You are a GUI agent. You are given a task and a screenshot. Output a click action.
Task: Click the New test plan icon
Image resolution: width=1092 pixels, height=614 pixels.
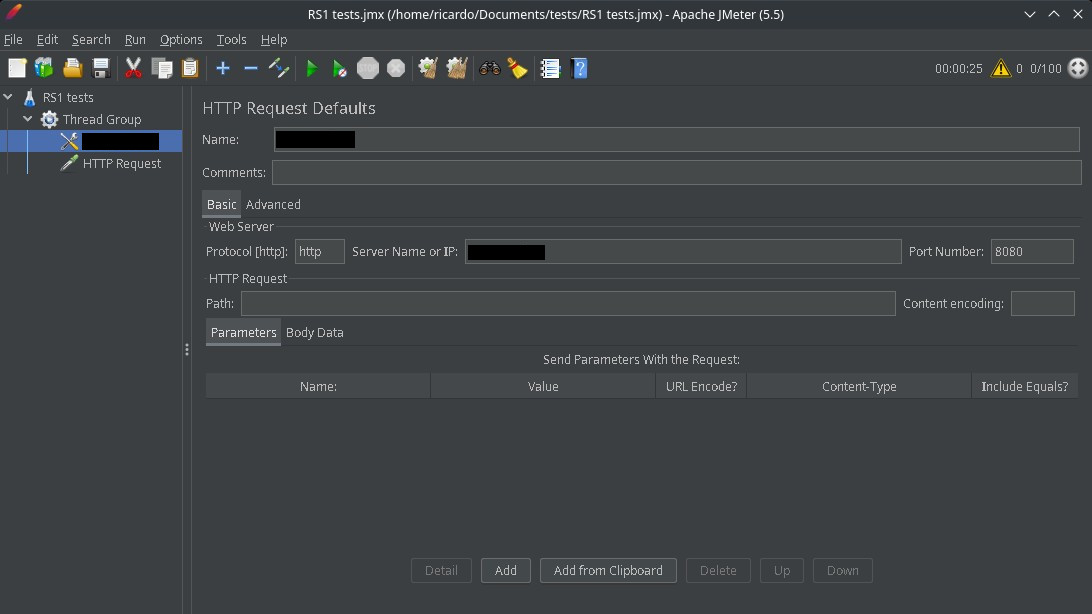click(x=17, y=68)
